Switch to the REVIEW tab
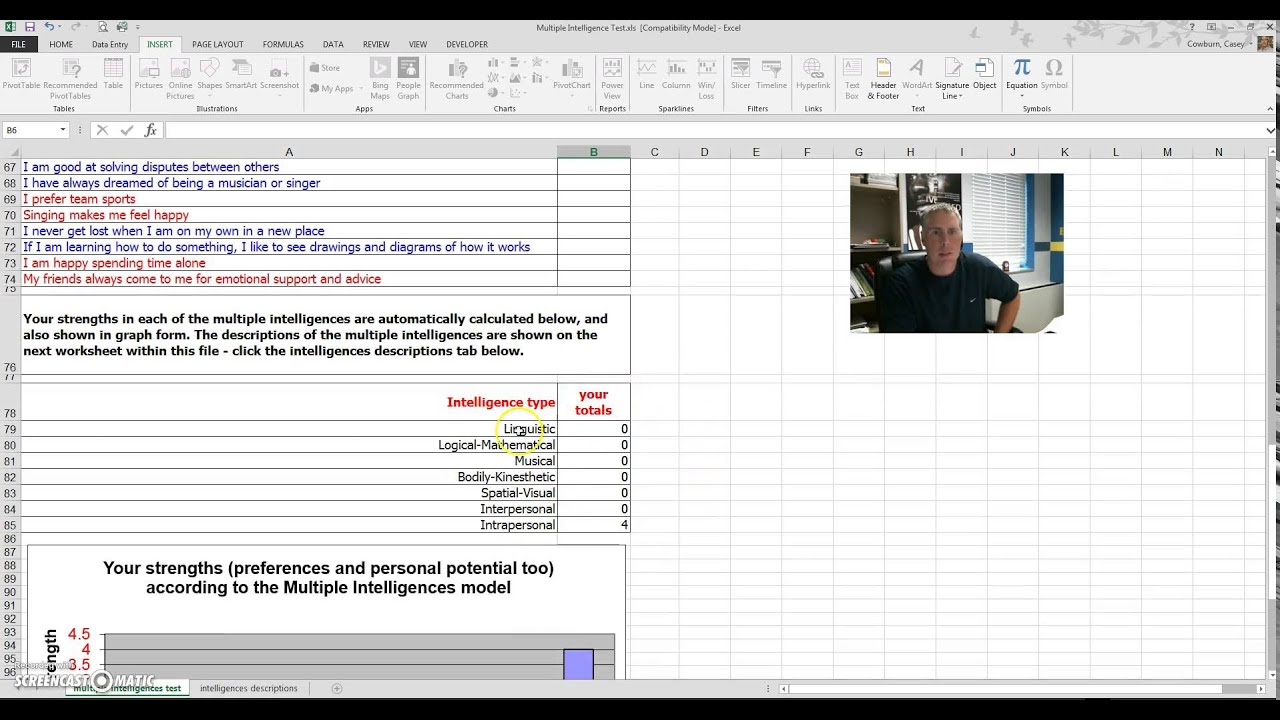The image size is (1280, 720). tap(376, 44)
